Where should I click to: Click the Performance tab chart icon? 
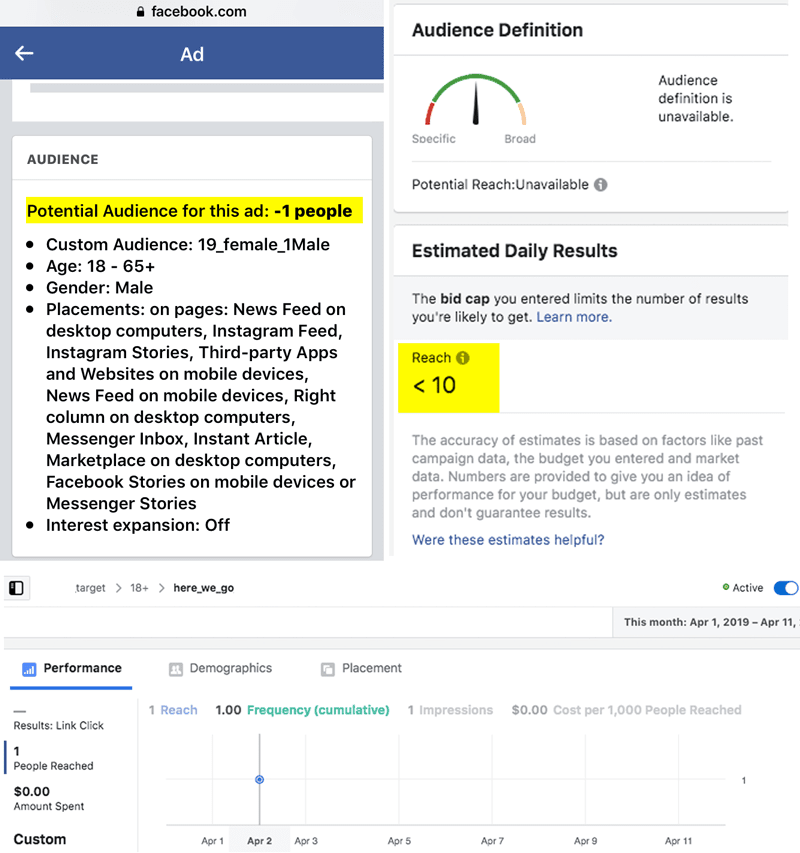click(29, 669)
